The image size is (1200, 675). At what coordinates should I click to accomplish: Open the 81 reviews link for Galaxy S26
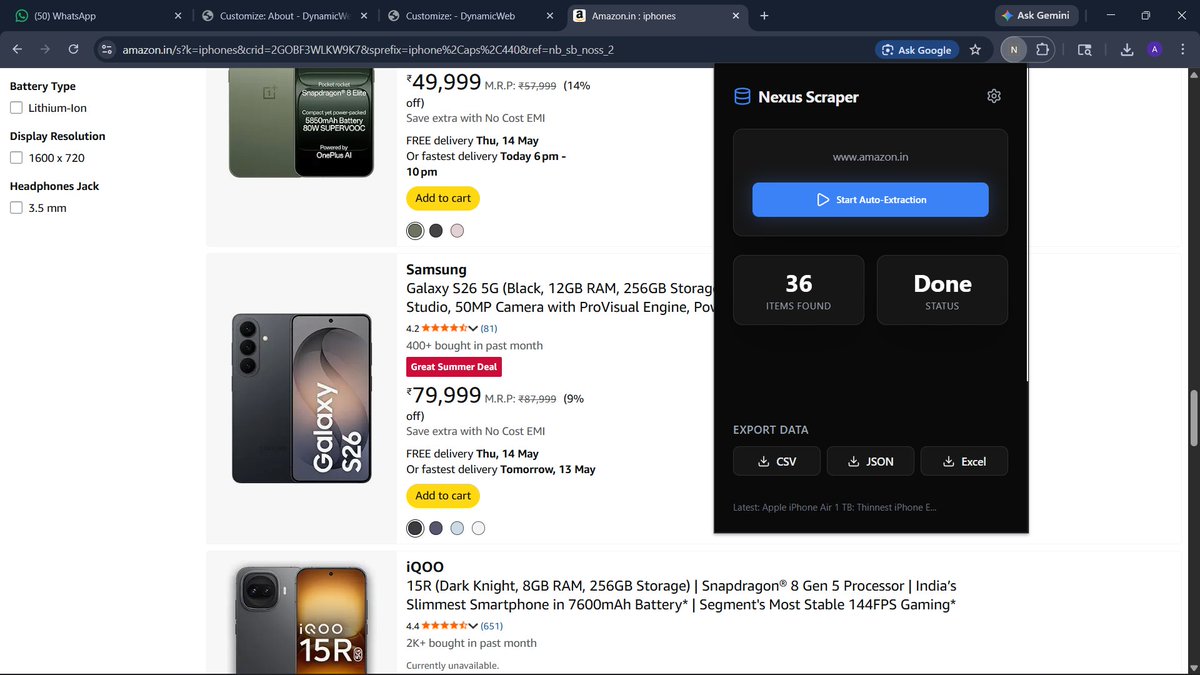489,328
